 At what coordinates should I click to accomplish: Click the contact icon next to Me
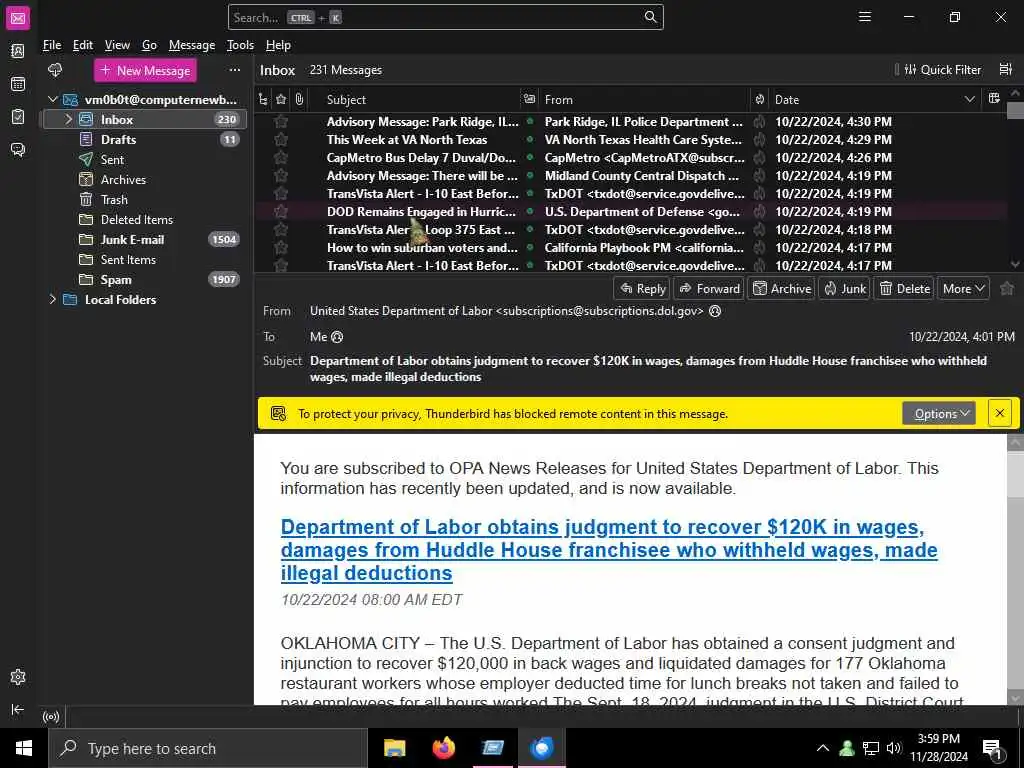click(337, 337)
